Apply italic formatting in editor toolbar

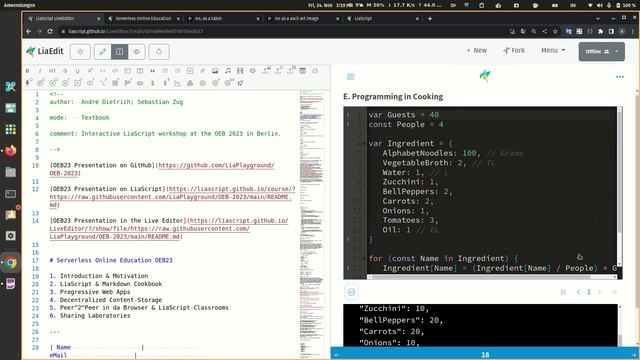coord(40,71)
